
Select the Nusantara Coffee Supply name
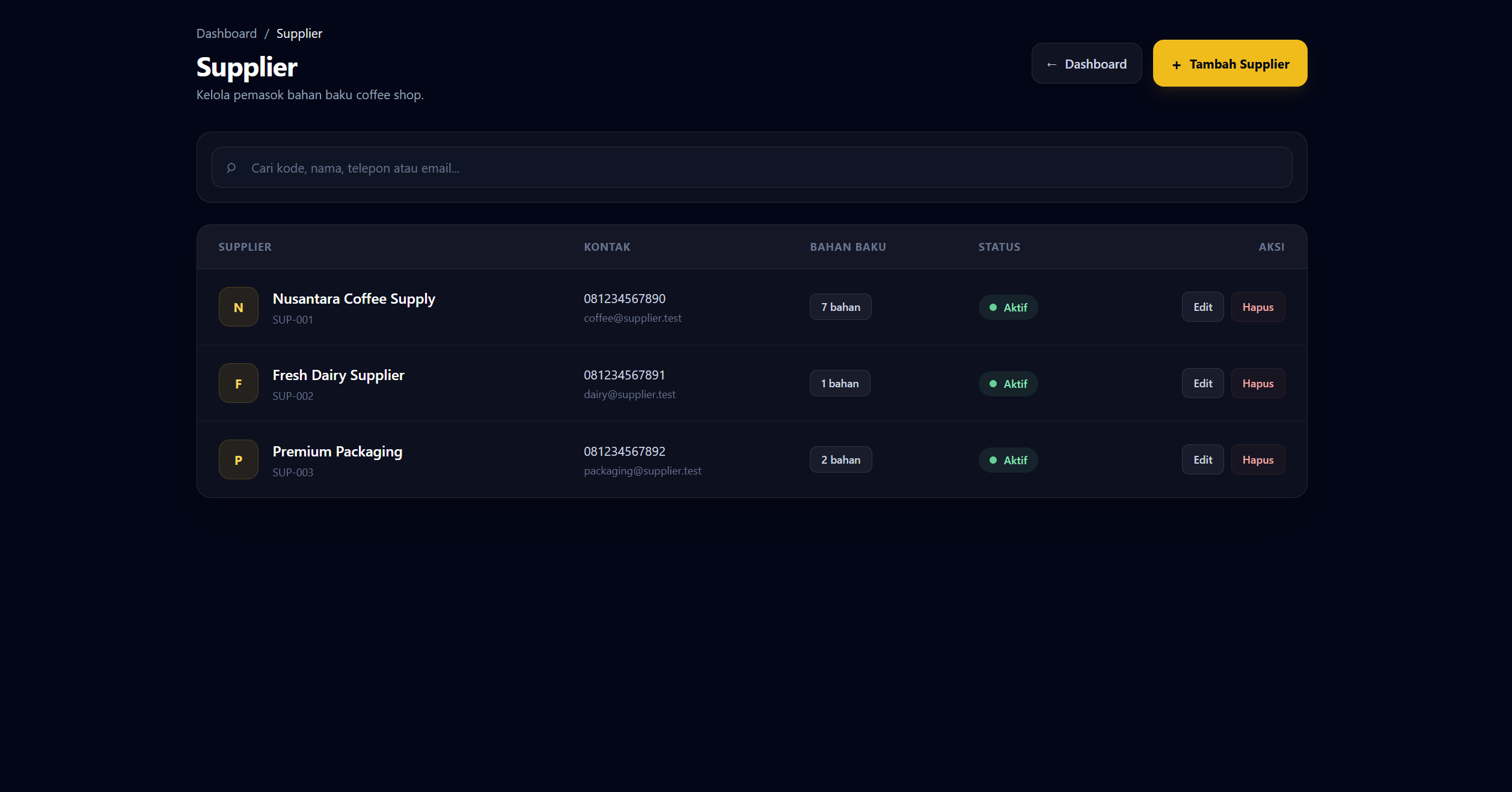(354, 299)
